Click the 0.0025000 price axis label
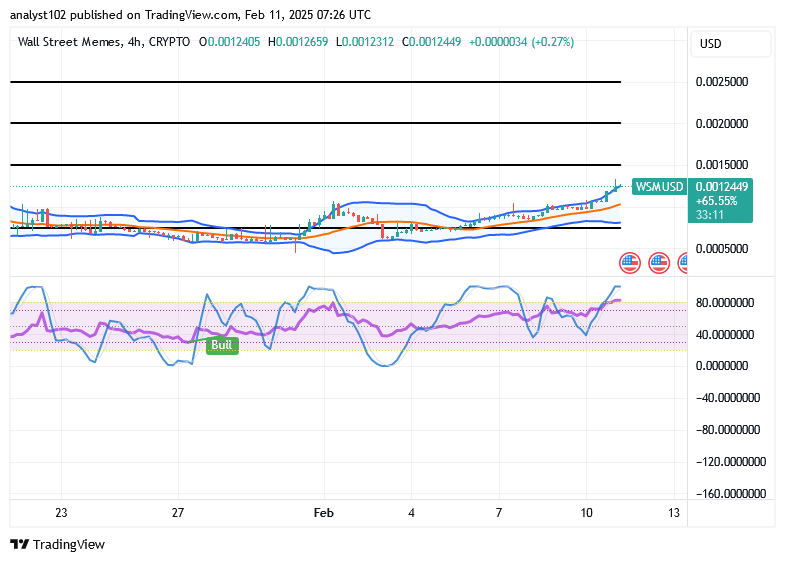The height and width of the screenshot is (562, 785). 722,82
